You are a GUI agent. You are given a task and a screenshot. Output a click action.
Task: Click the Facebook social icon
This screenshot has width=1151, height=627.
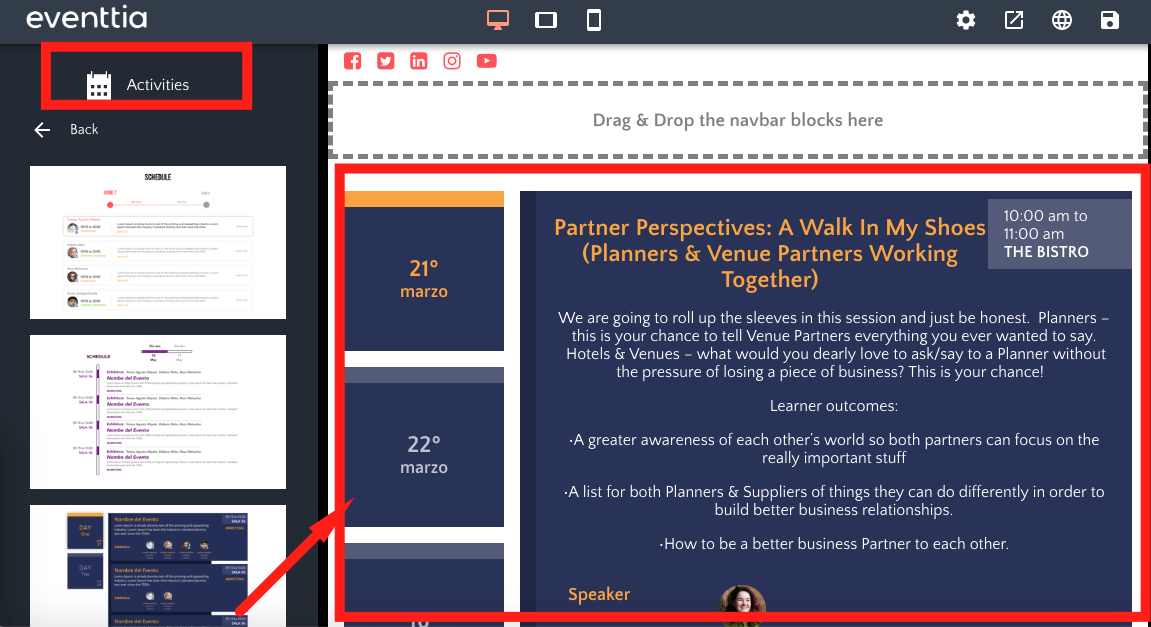coord(352,61)
